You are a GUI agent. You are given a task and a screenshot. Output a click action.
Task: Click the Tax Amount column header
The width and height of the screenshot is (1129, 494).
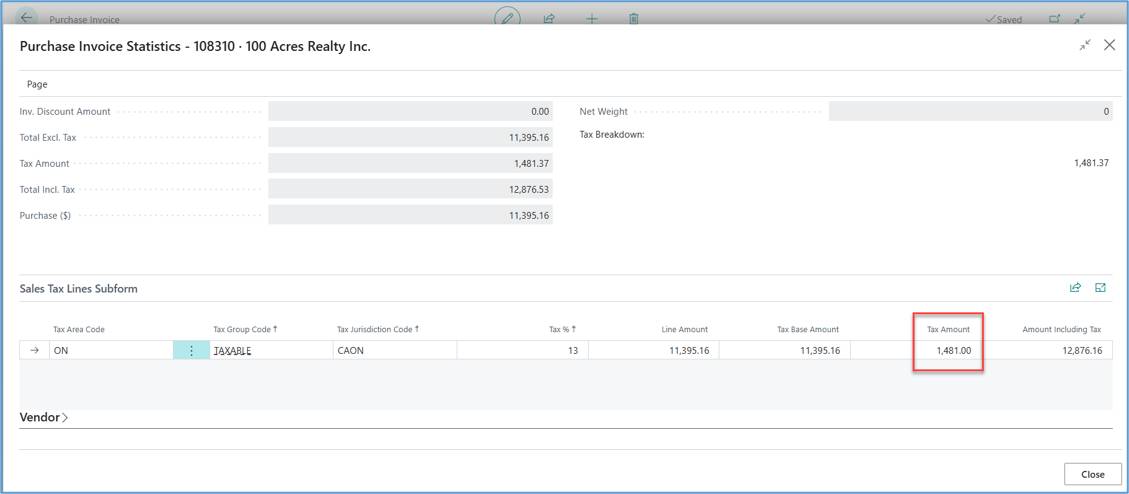pos(948,329)
